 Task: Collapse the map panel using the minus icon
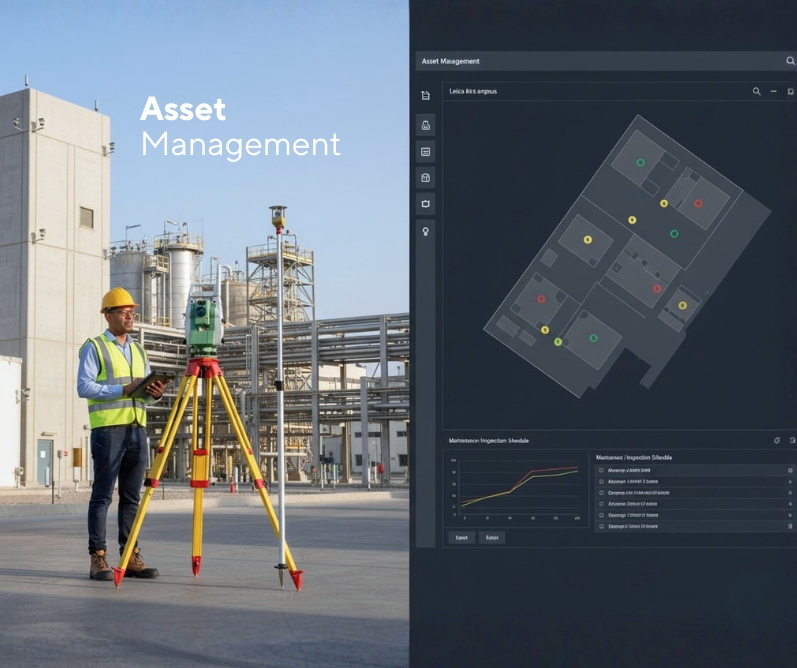(774, 91)
